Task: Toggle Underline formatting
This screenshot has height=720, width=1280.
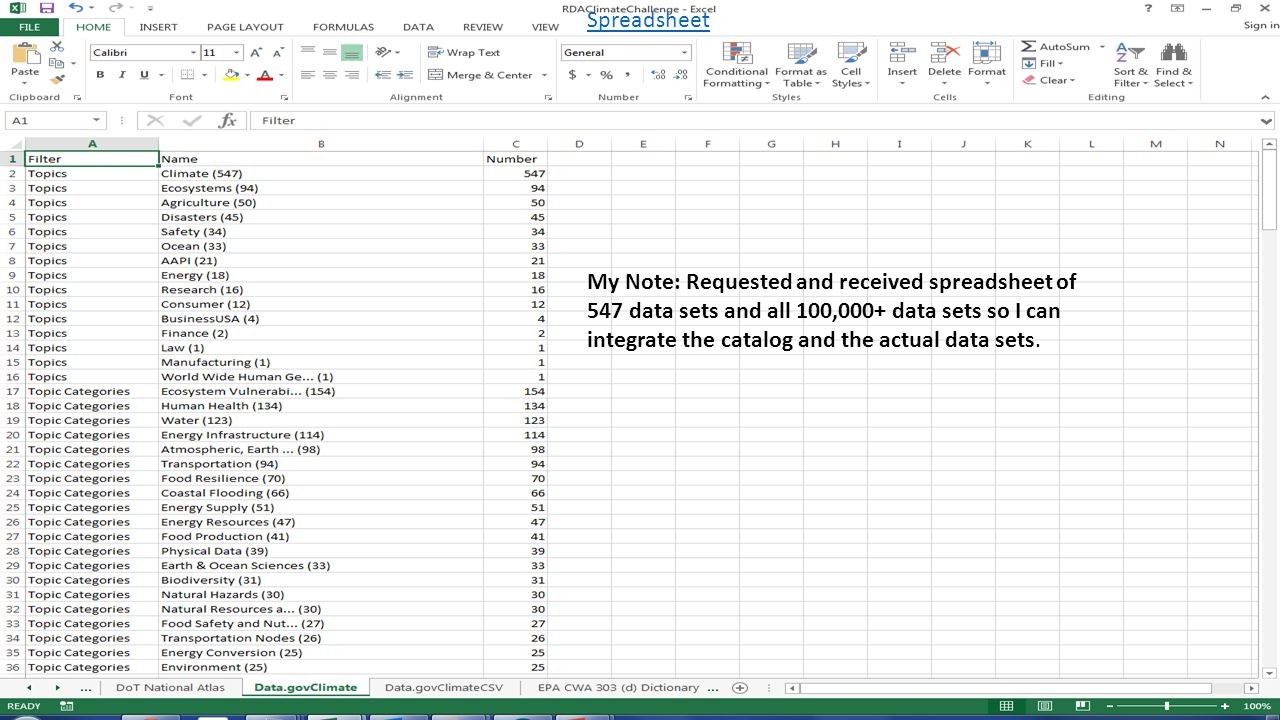Action: point(144,75)
